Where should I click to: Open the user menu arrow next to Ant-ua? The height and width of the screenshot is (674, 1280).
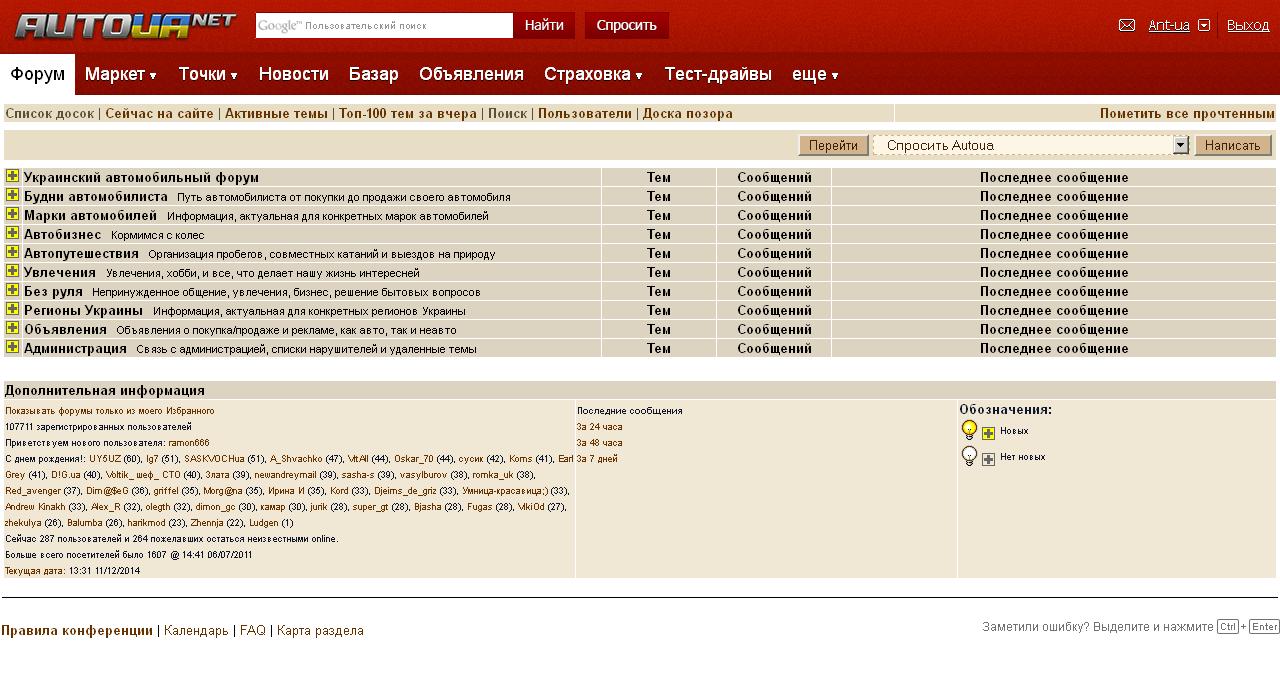[1204, 26]
